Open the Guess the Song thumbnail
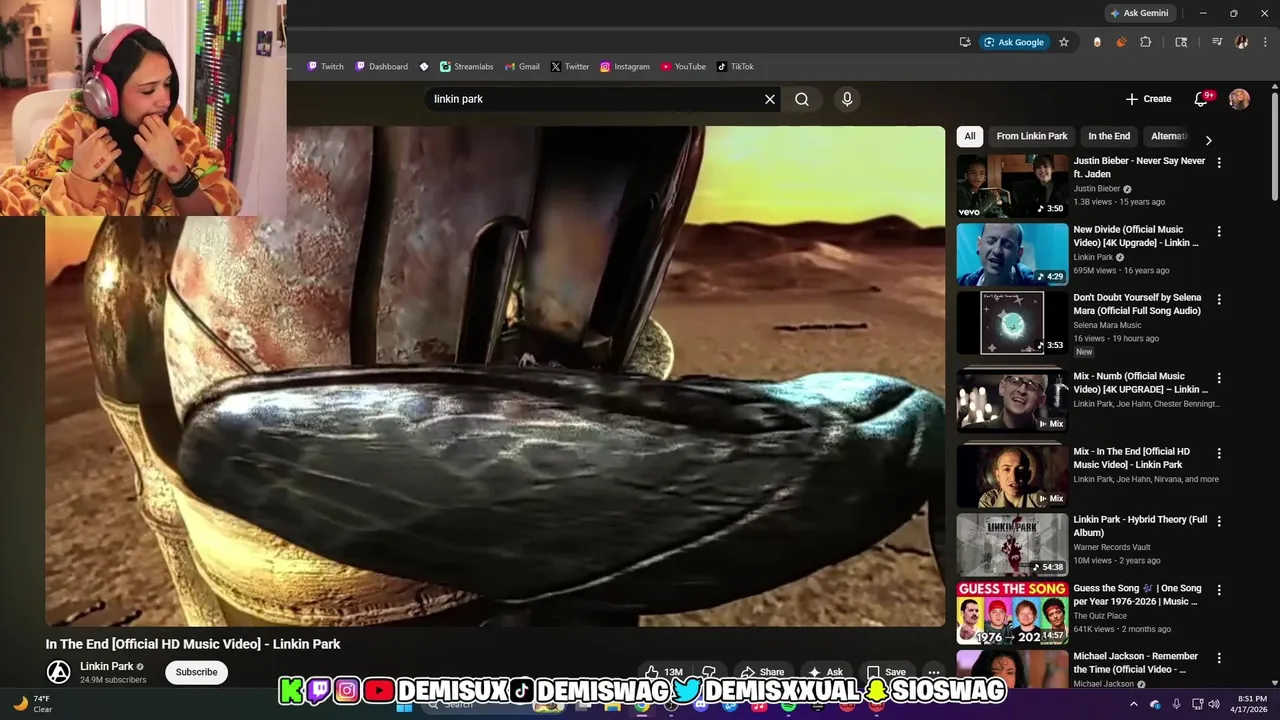Image resolution: width=1280 pixels, height=720 pixels. point(1012,613)
